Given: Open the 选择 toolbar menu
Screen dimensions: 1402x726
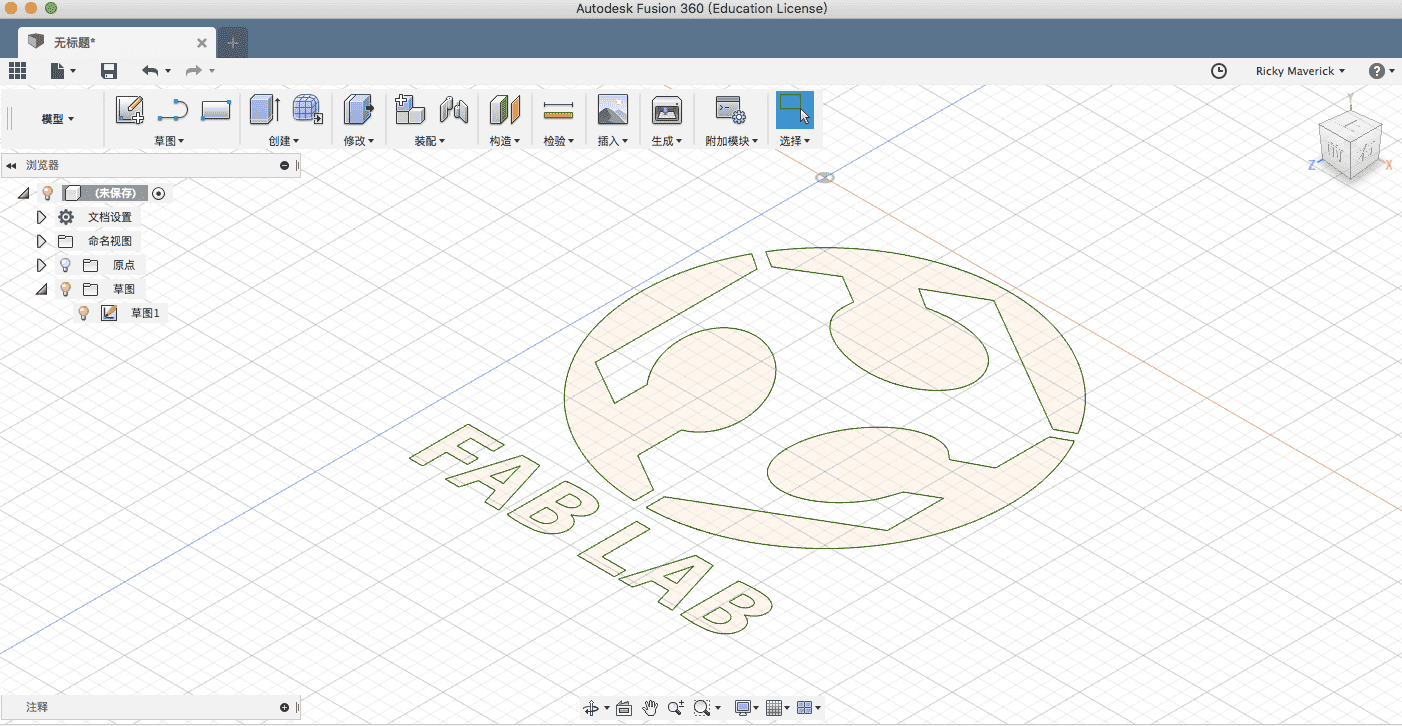Looking at the screenshot, I should (794, 141).
